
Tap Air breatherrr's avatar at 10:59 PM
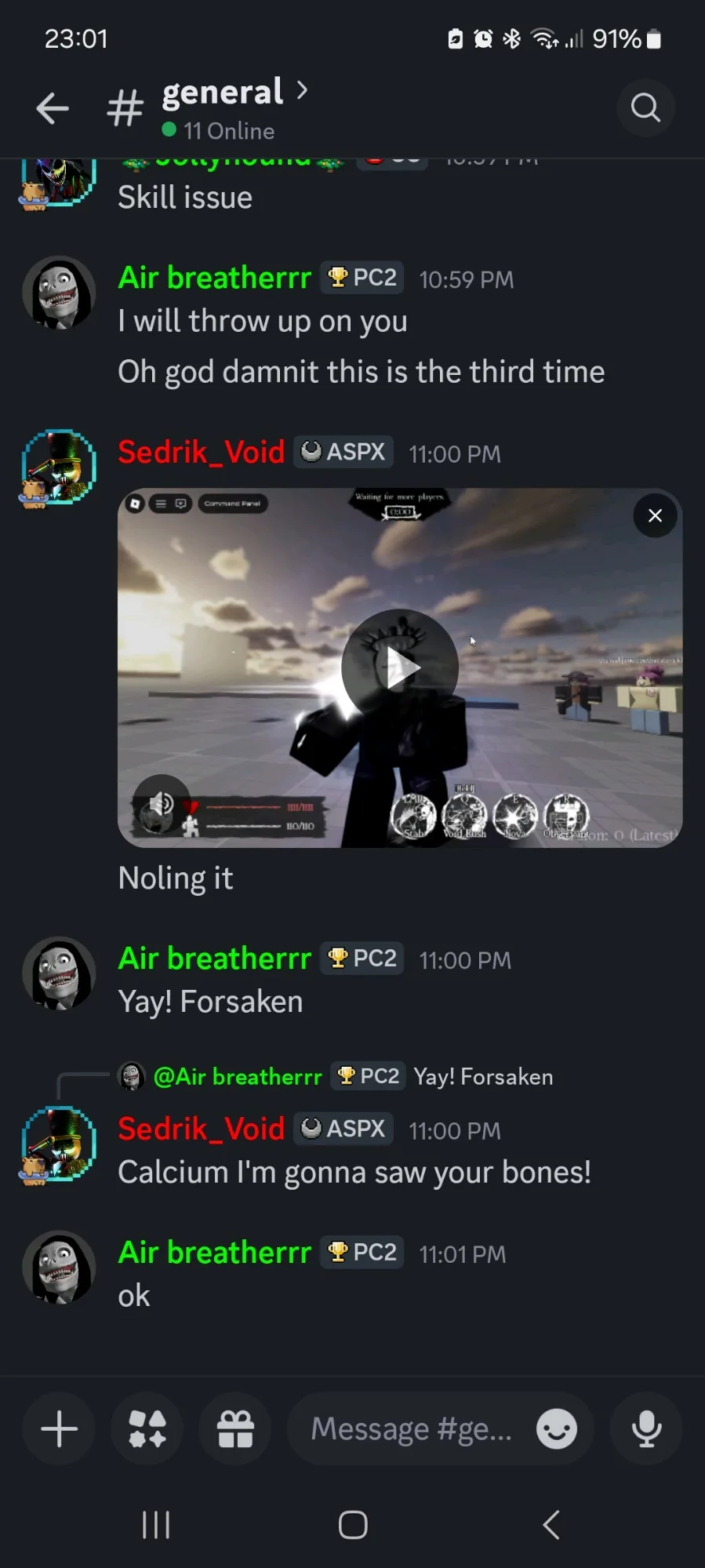tap(59, 293)
